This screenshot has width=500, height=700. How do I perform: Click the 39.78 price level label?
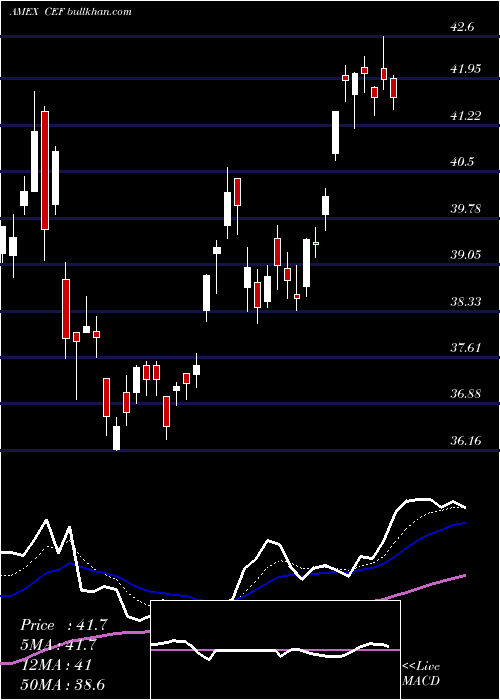pos(465,208)
